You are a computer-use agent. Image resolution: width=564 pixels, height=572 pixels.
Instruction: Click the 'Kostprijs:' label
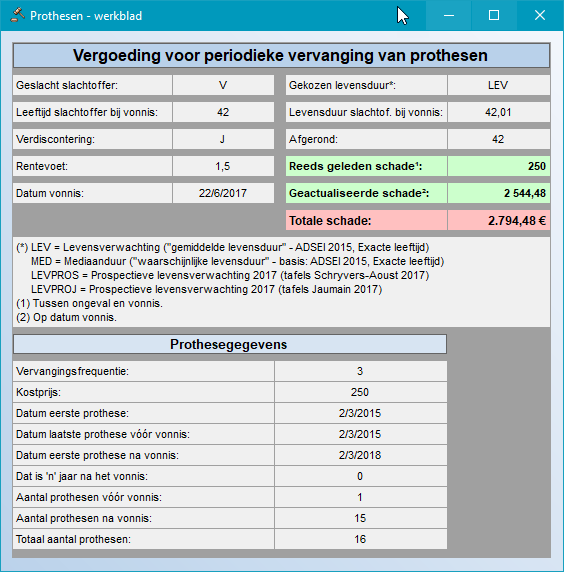[143, 392]
